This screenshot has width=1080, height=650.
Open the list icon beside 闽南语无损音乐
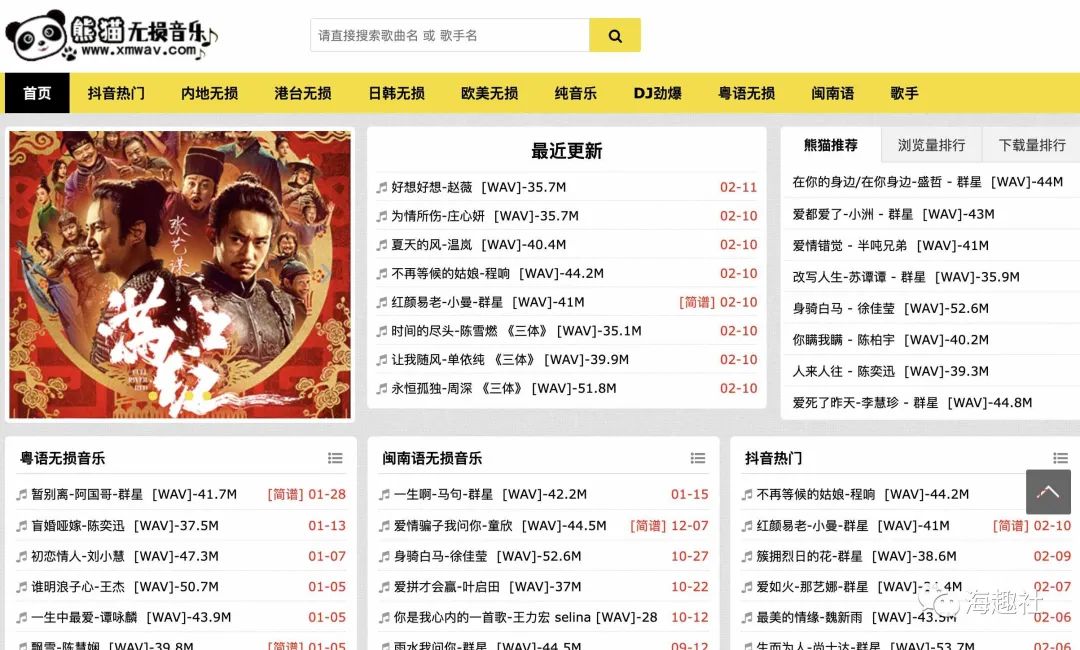(x=698, y=458)
